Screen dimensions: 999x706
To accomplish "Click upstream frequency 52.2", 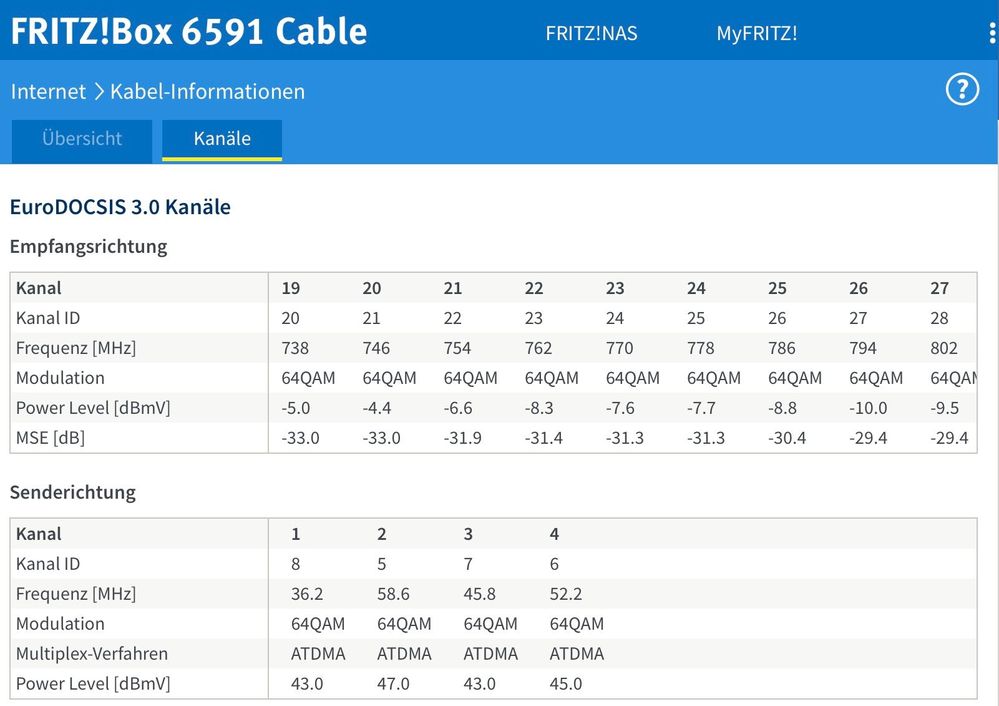I will 566,594.
